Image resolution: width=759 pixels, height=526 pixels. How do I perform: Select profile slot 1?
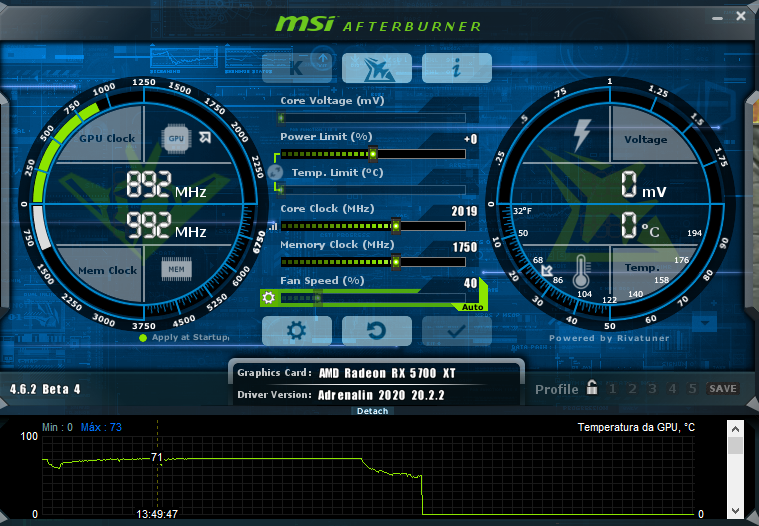tap(612, 389)
